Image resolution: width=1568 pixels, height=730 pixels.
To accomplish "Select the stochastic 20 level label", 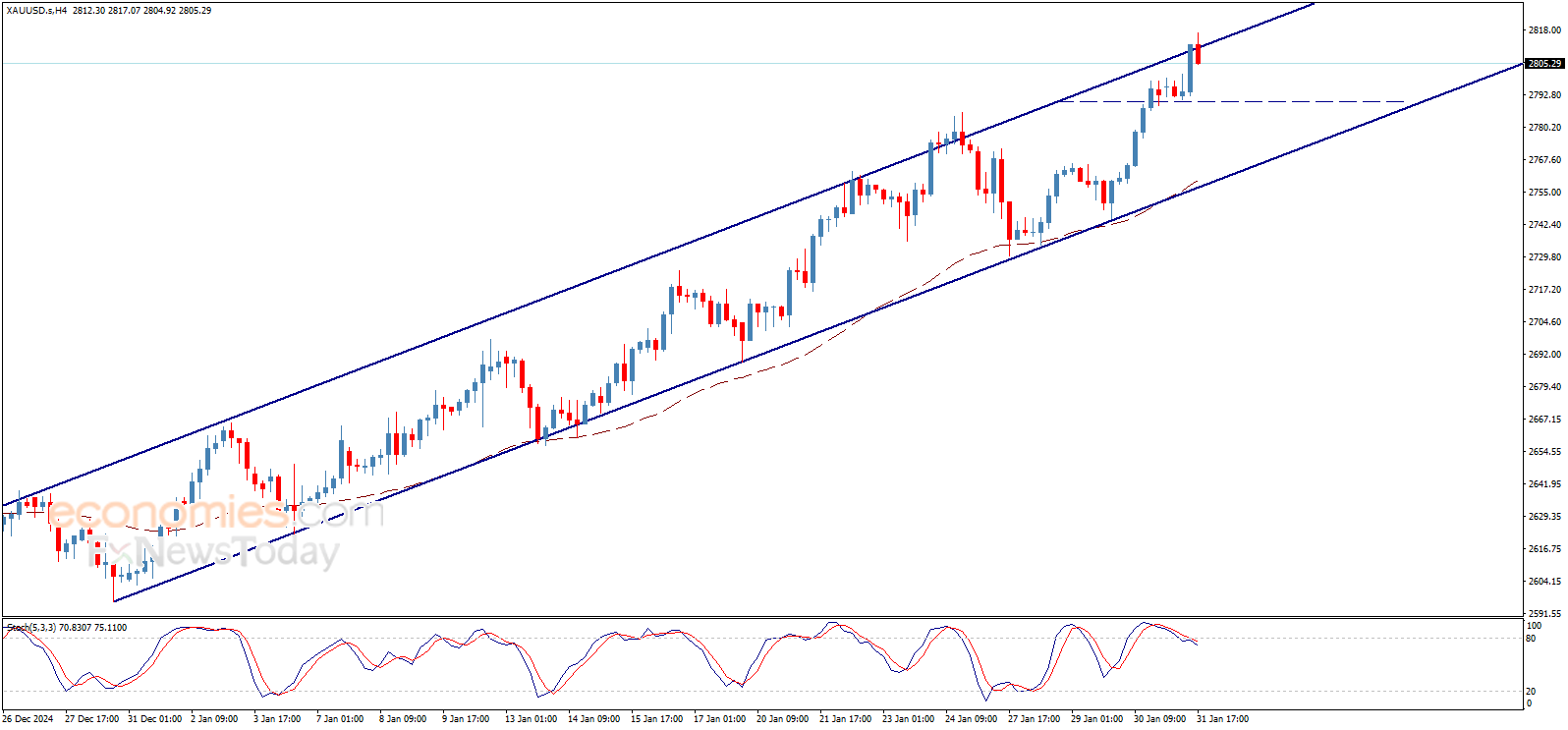I will tap(1531, 692).
